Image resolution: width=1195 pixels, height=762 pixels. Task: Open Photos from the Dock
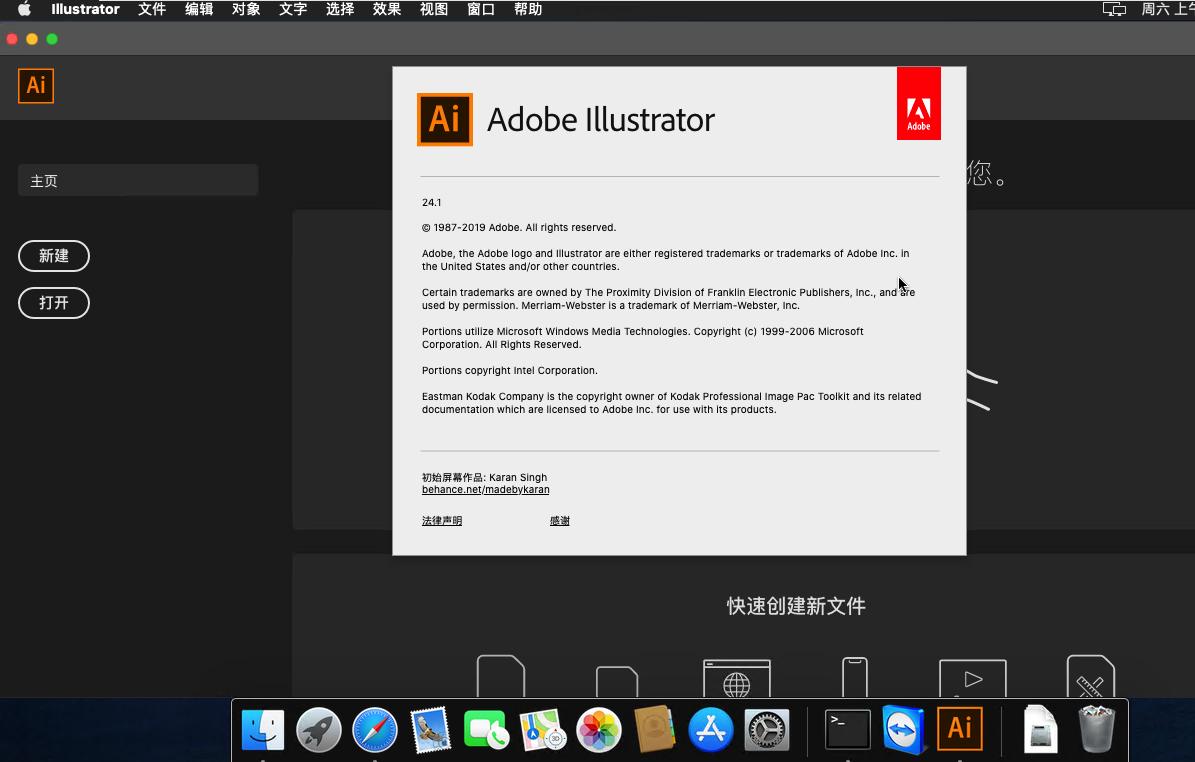598,730
